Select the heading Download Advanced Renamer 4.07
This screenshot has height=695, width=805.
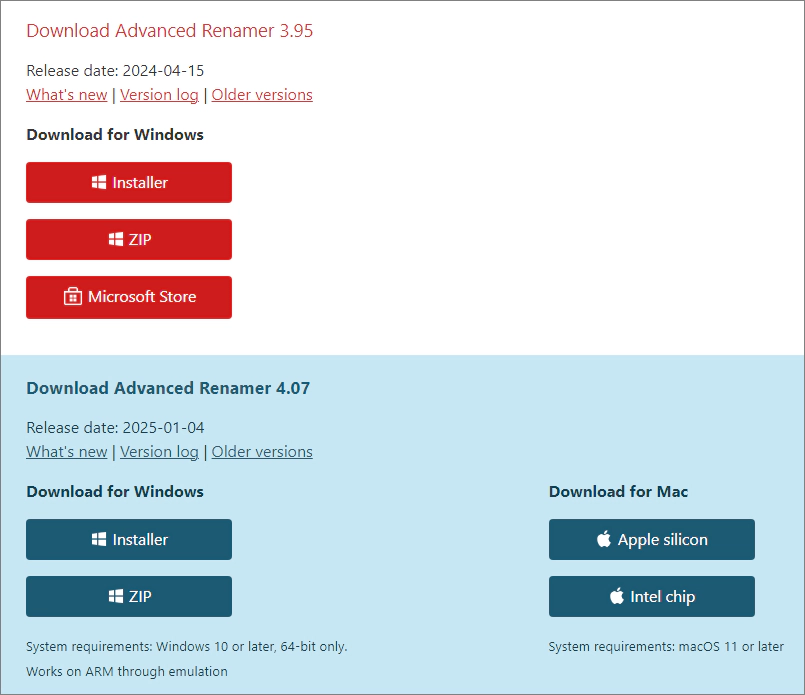(168, 388)
